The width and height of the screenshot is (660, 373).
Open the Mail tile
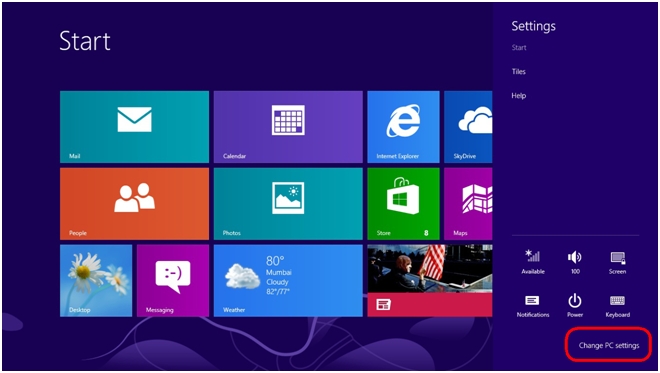134,127
